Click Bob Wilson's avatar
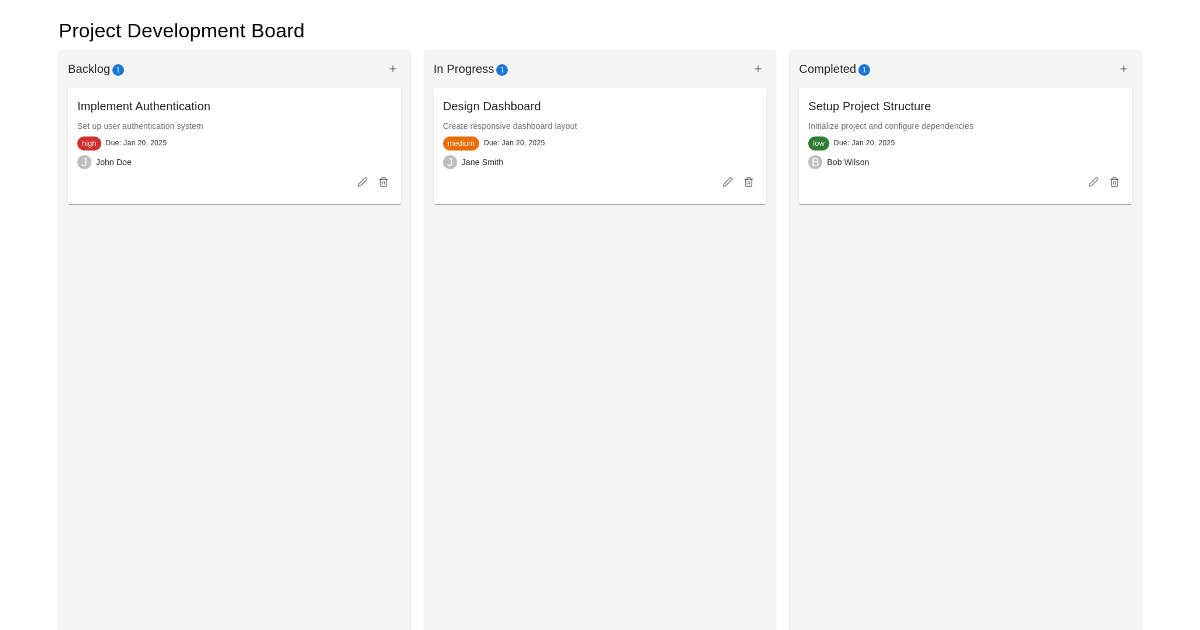This screenshot has width=1200, height=630. [815, 162]
